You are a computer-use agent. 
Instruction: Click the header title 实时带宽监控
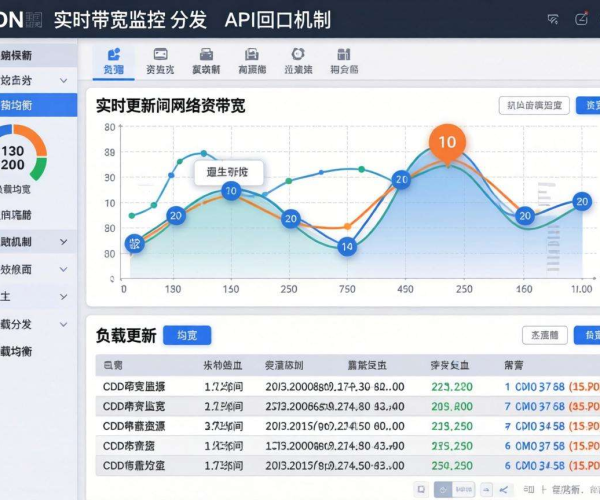tap(109, 20)
